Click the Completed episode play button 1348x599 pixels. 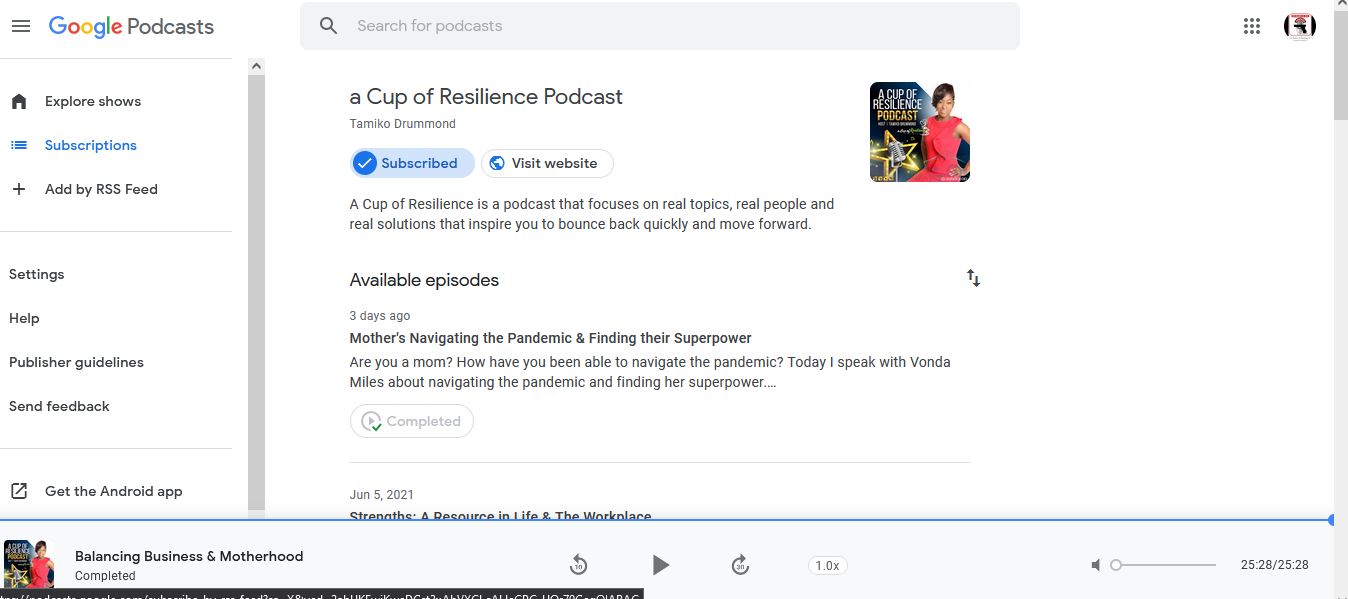412,421
